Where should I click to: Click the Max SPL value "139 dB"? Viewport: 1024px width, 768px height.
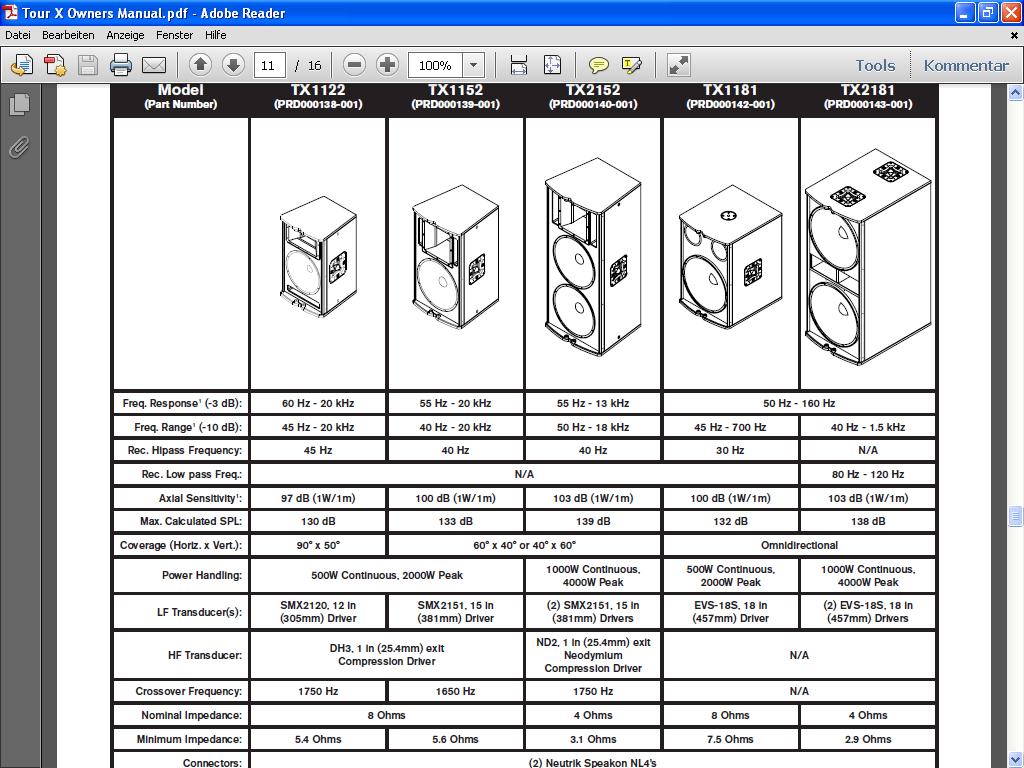coord(593,522)
